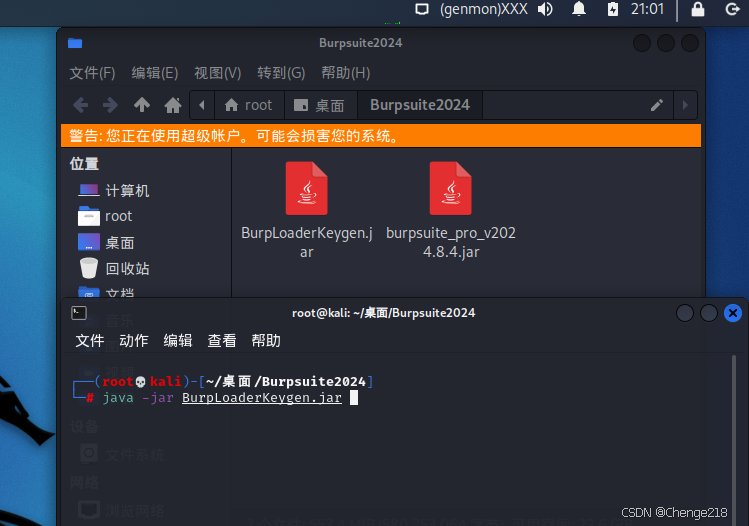
Task: Select 计算机 in the sidebar
Action: pos(114,191)
